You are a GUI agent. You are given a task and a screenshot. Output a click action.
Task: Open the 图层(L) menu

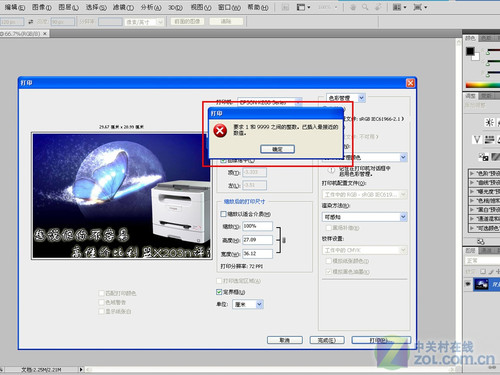point(68,7)
